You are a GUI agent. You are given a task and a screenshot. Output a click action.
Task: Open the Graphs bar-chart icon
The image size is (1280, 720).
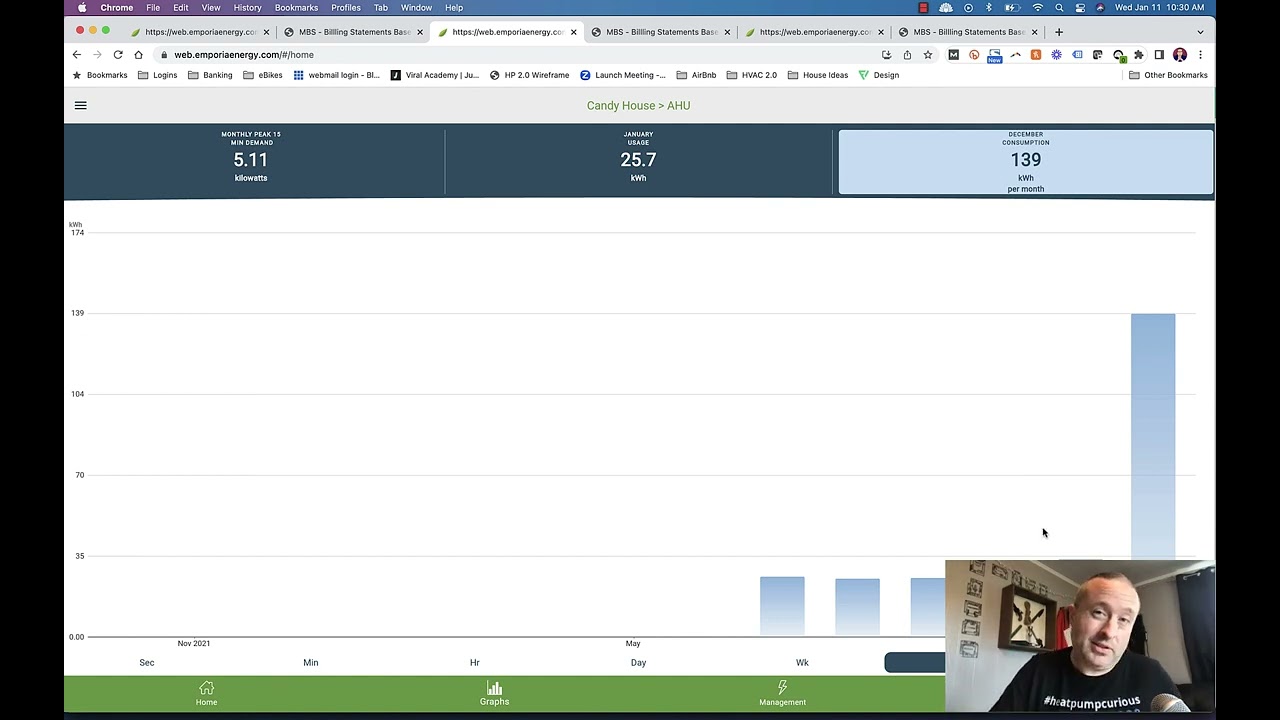(494, 688)
